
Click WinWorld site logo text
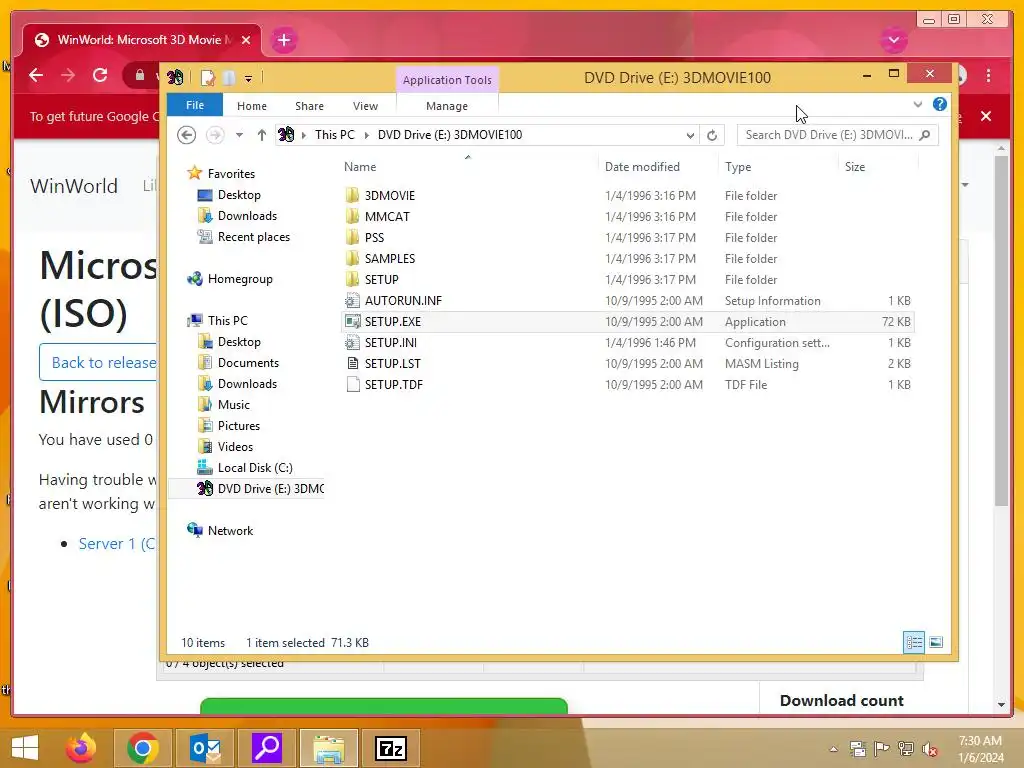tap(74, 186)
